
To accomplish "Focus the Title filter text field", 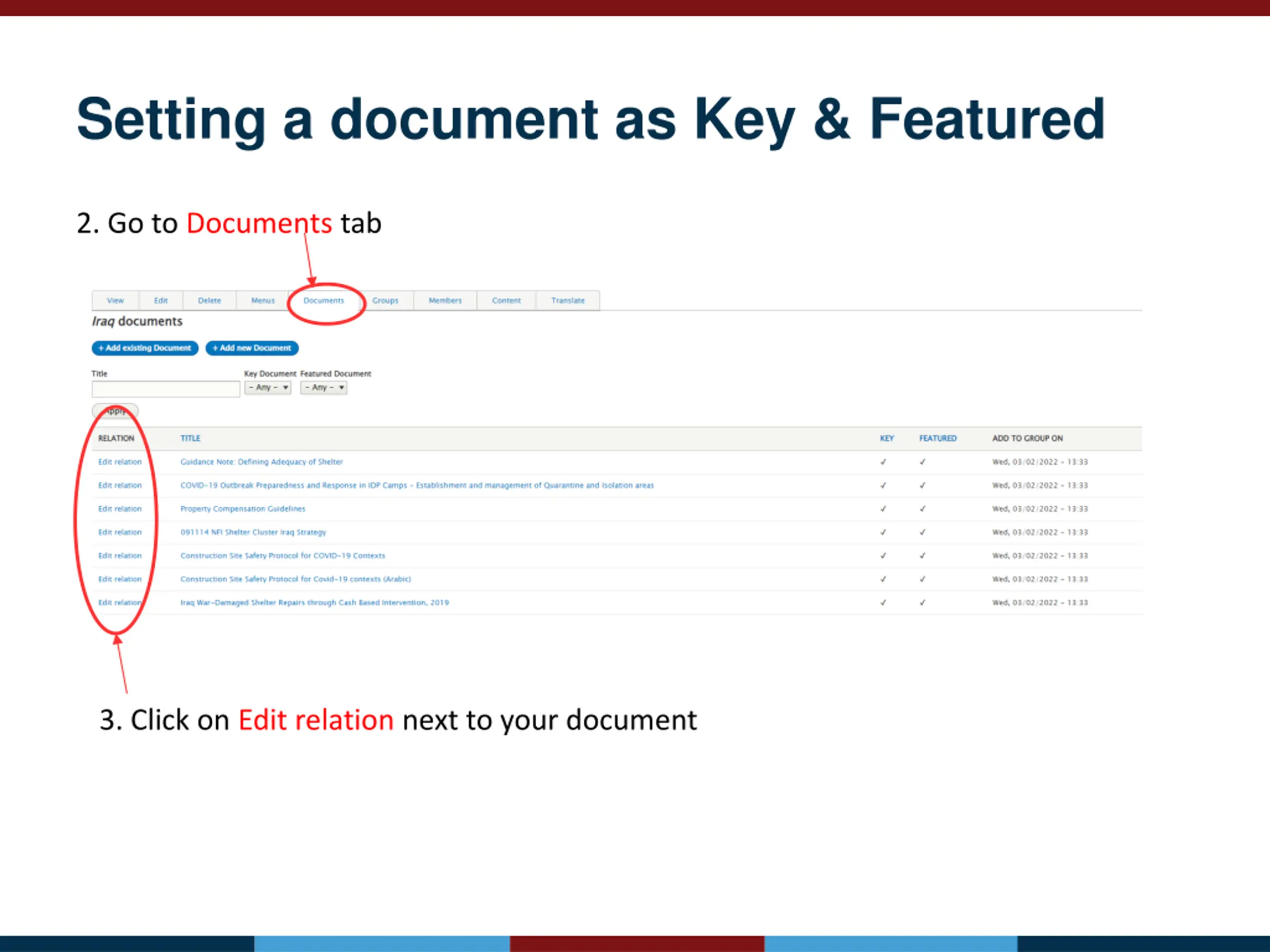I will click(166, 389).
